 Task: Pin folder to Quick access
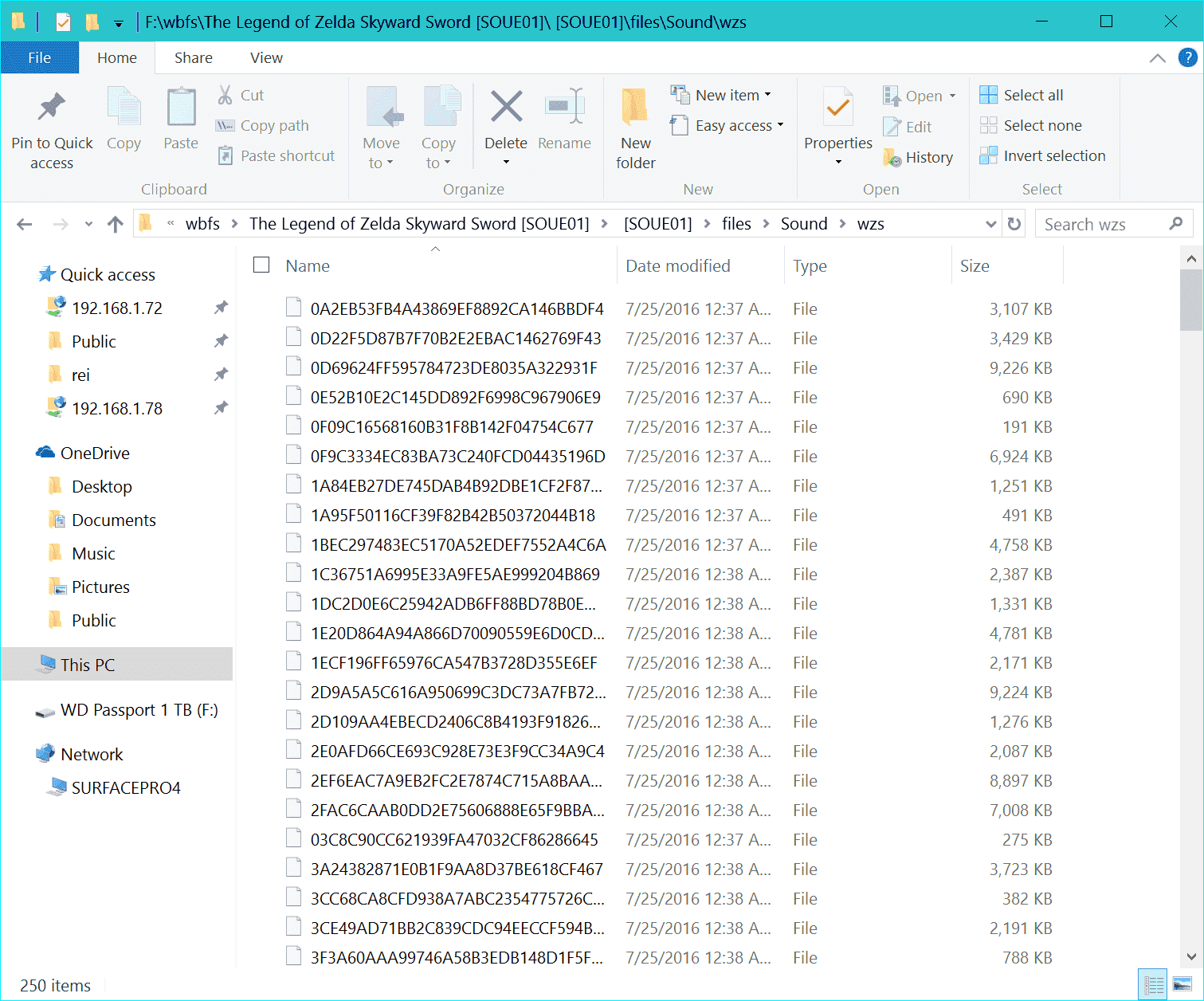click(52, 129)
